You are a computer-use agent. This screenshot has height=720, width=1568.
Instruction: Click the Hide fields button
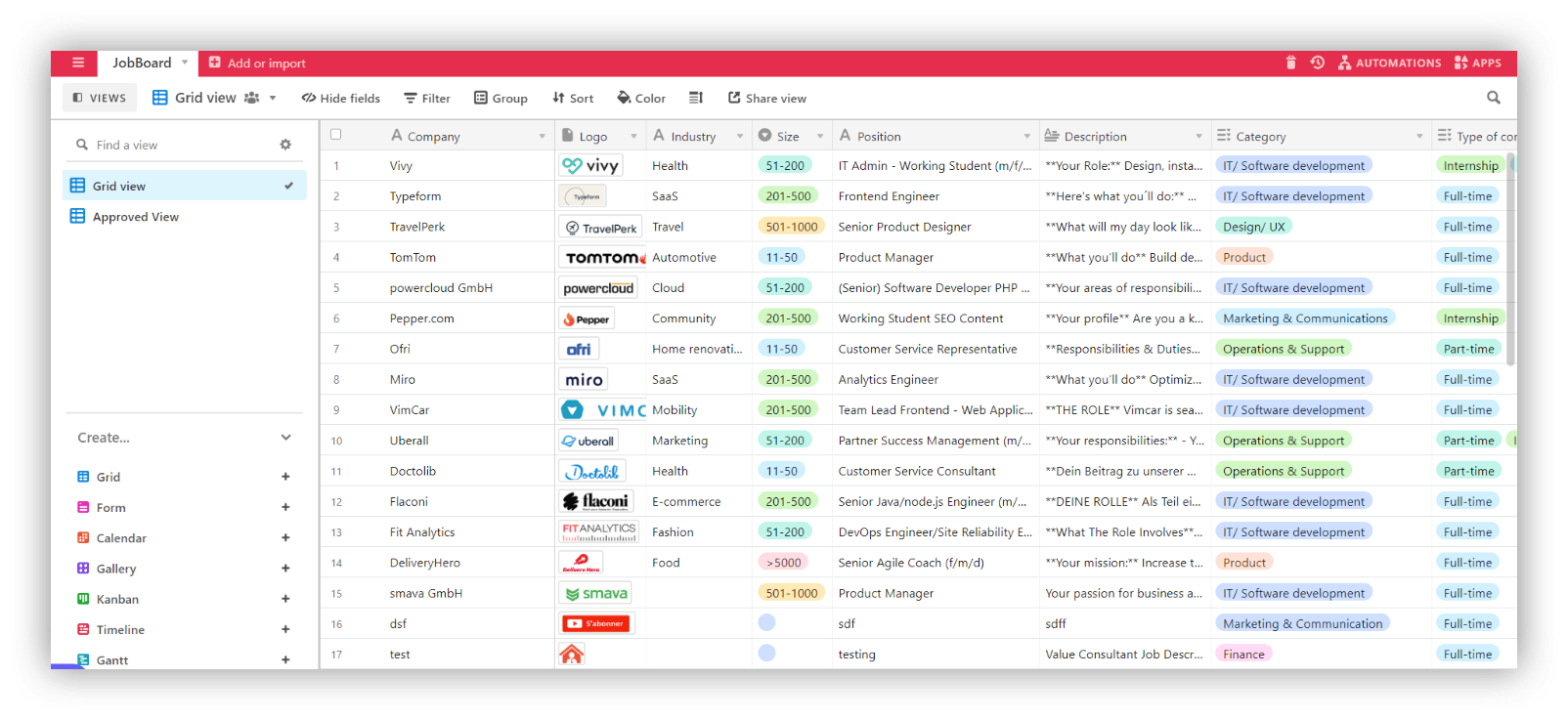(x=341, y=98)
